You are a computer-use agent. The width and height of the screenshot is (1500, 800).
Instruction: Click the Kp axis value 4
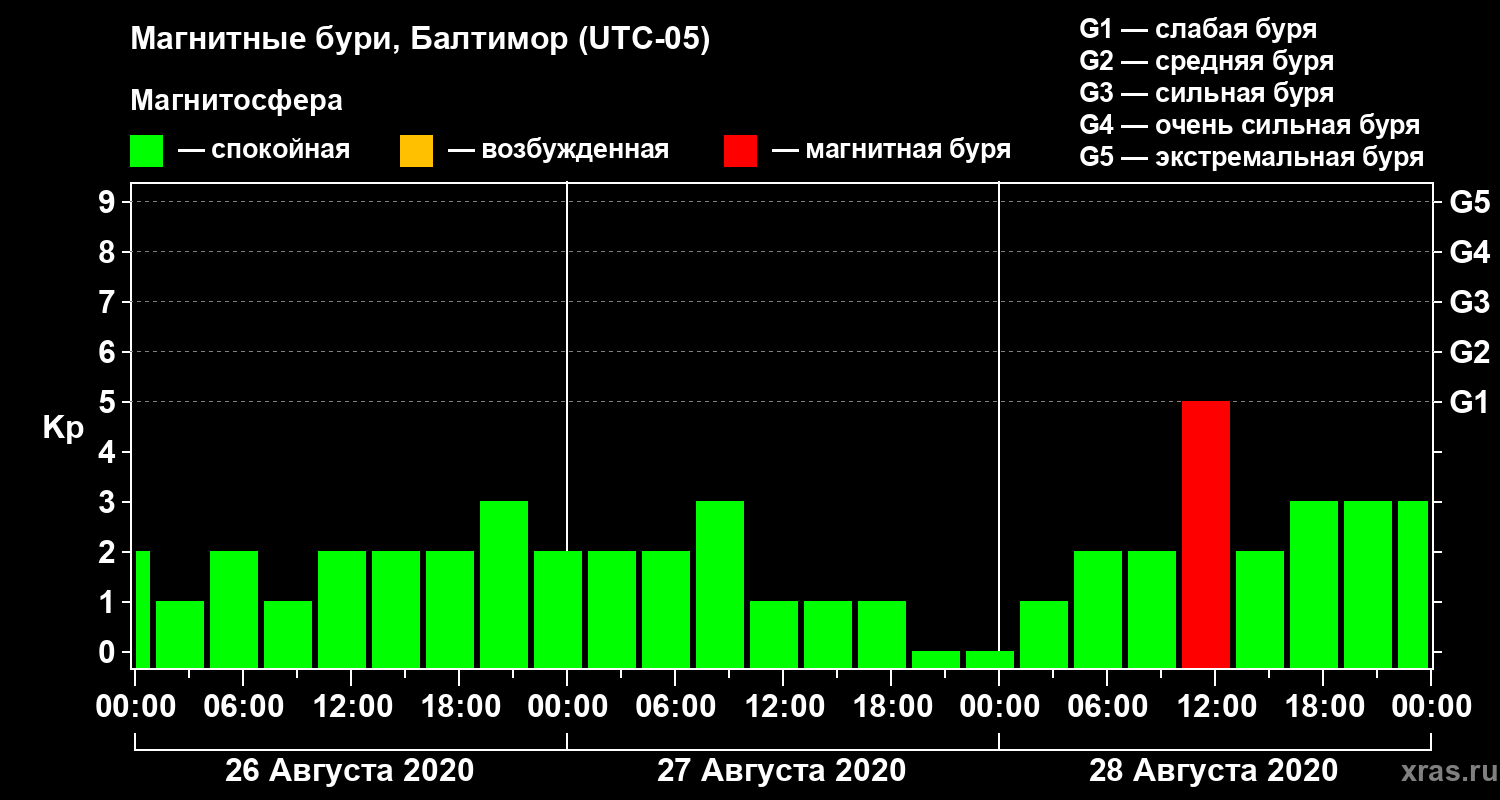[108, 452]
